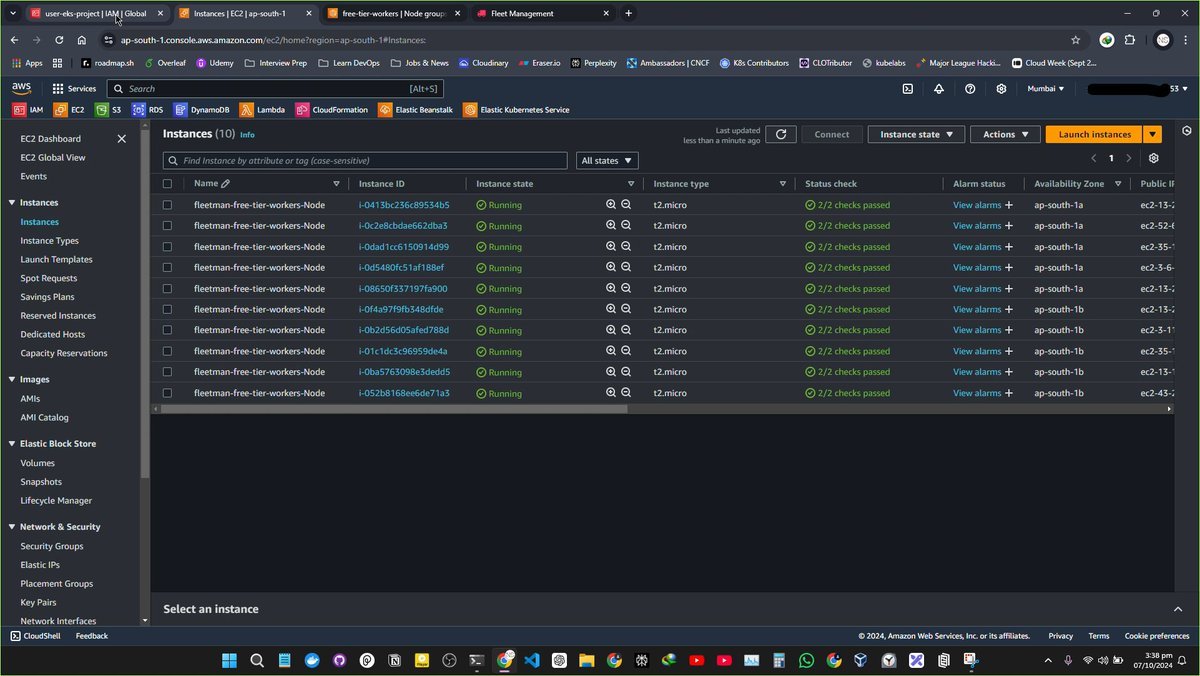
Task: Click the Launch instances button
Action: 1094,134
